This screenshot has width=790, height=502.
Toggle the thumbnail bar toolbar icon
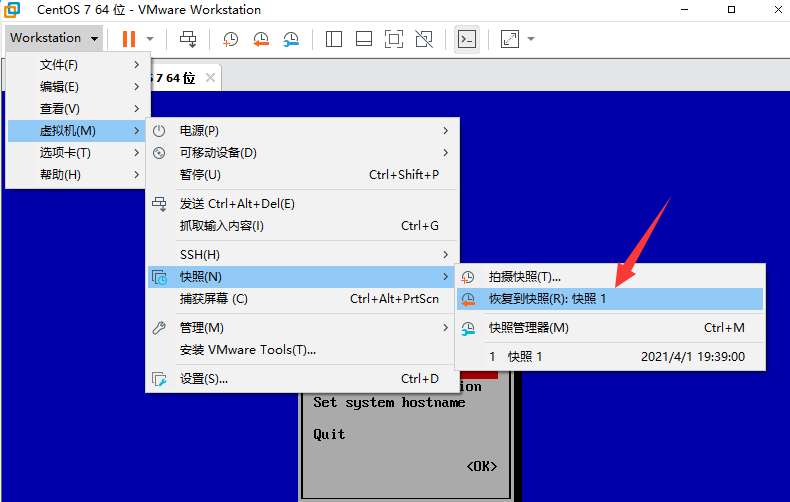point(364,39)
